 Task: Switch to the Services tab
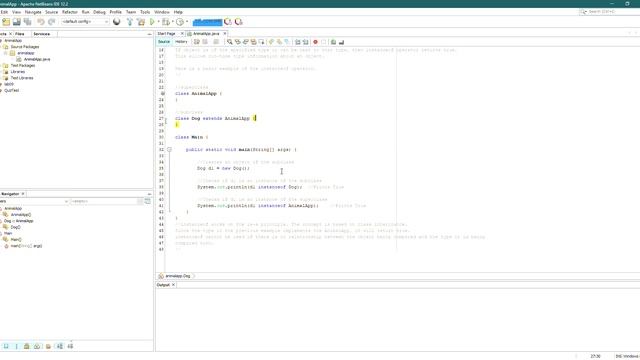point(42,34)
